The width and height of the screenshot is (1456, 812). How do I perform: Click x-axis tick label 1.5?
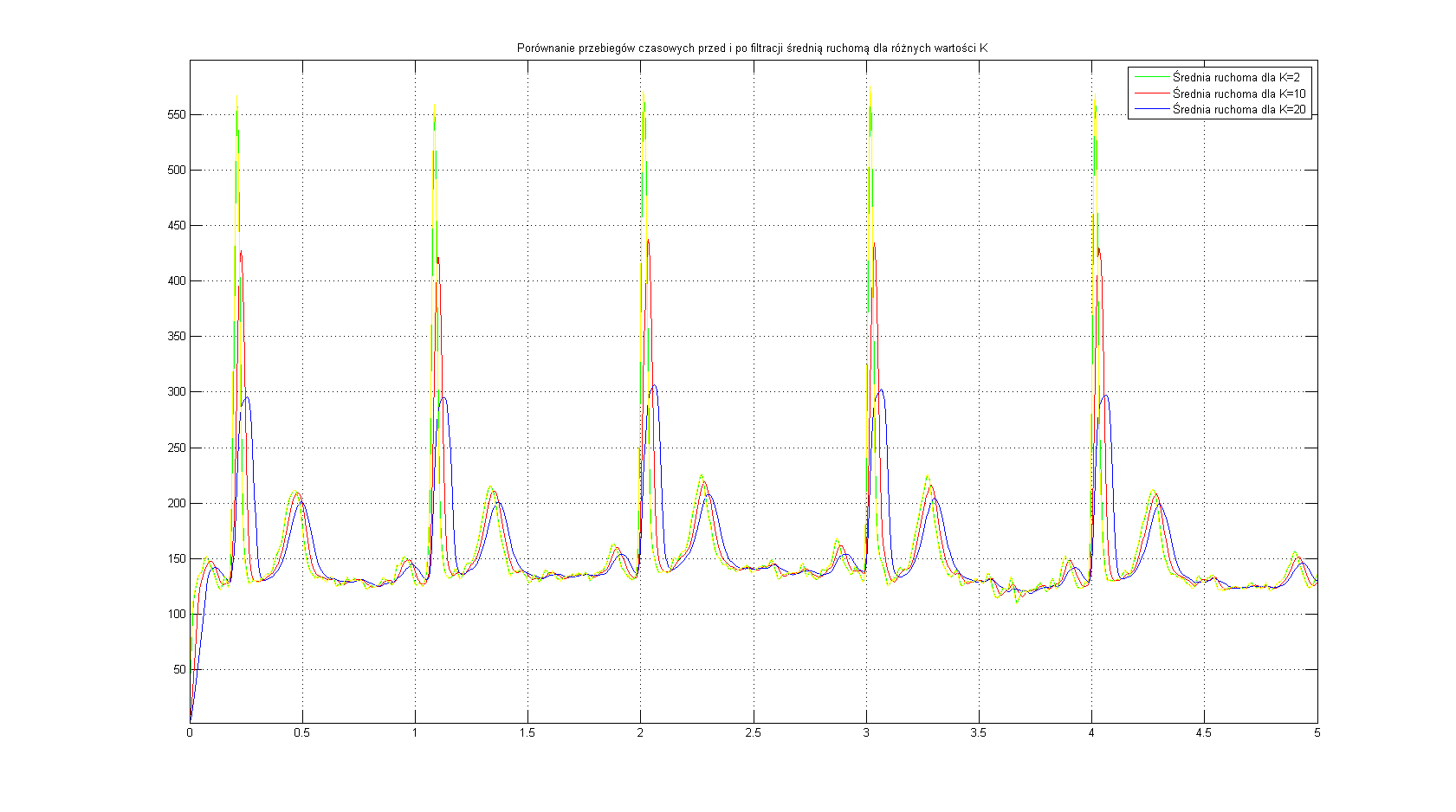pyautogui.click(x=527, y=733)
